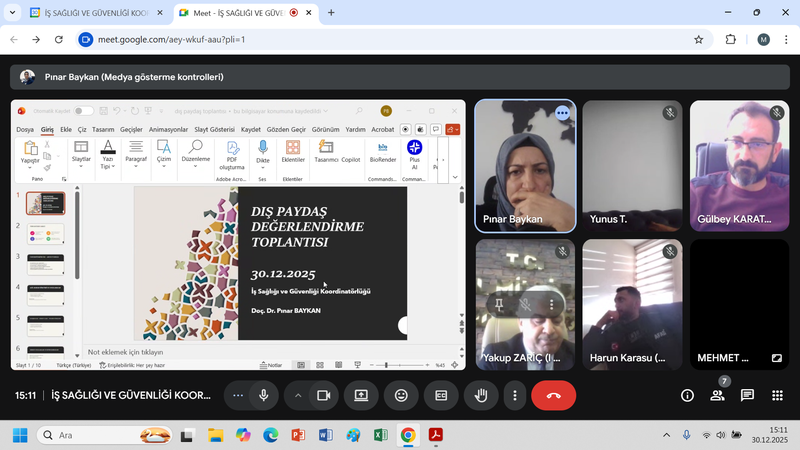
Task: Leave the call with the red button
Action: pyautogui.click(x=553, y=395)
